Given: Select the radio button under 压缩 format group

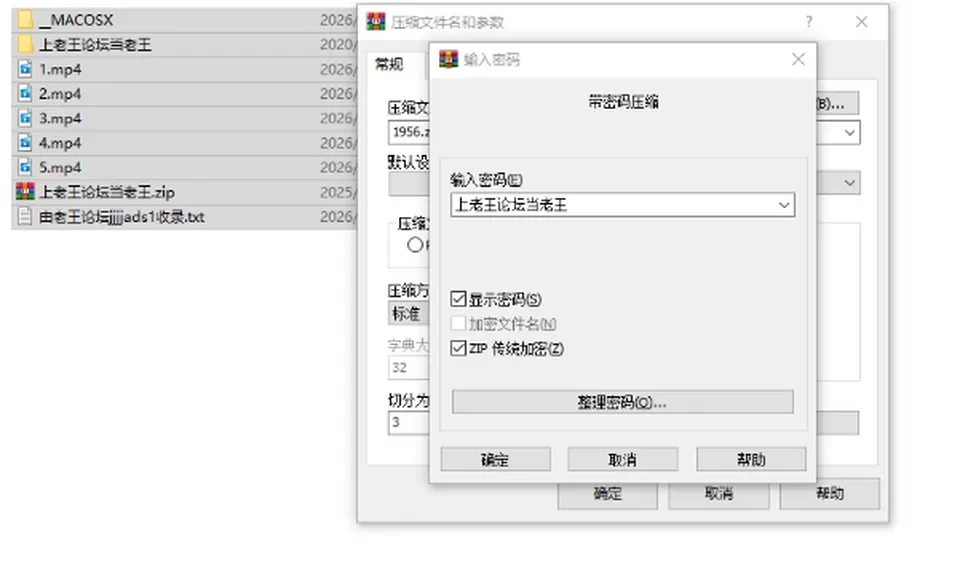Looking at the screenshot, I should (x=415, y=245).
